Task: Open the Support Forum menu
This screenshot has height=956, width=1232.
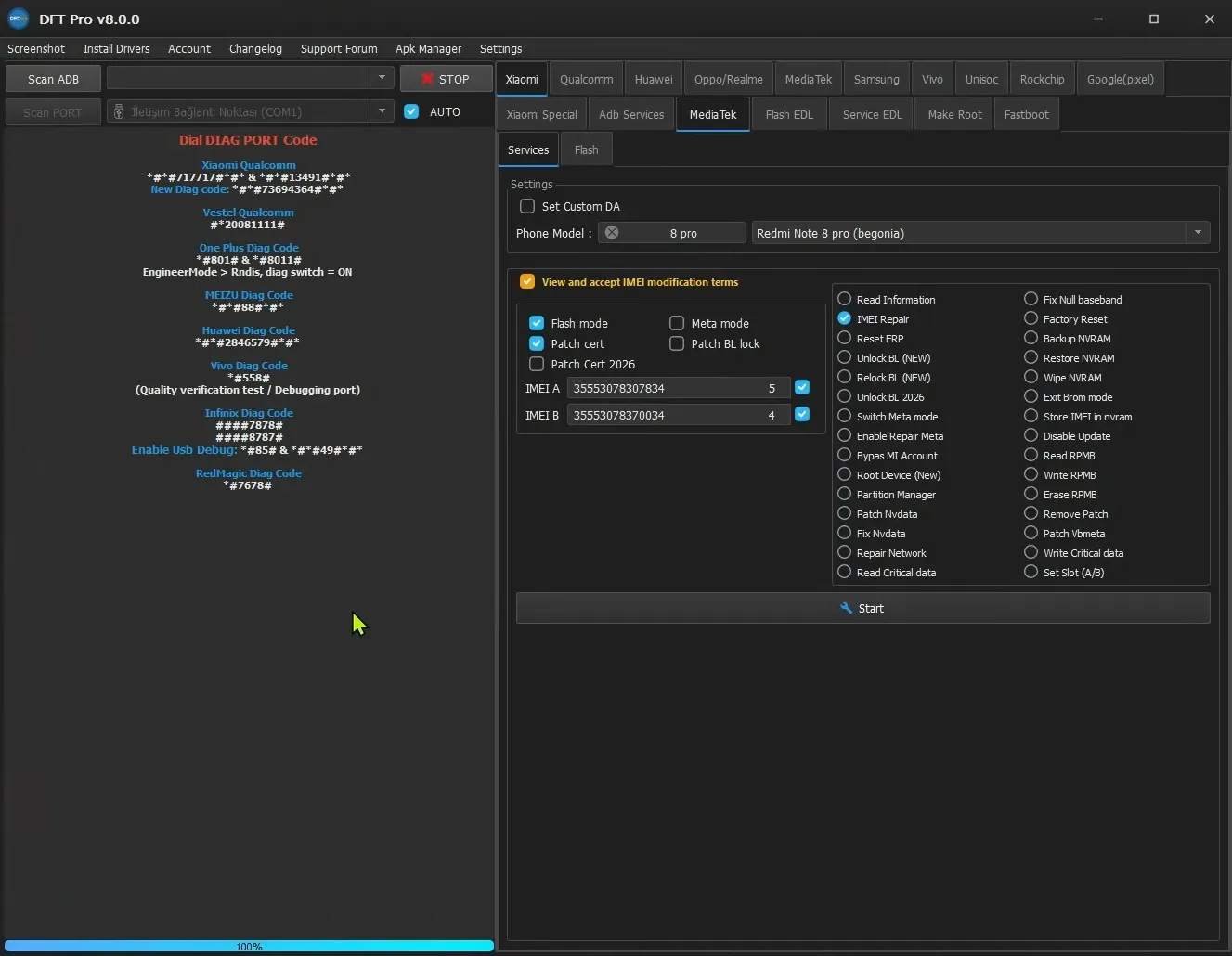Action: (x=339, y=48)
